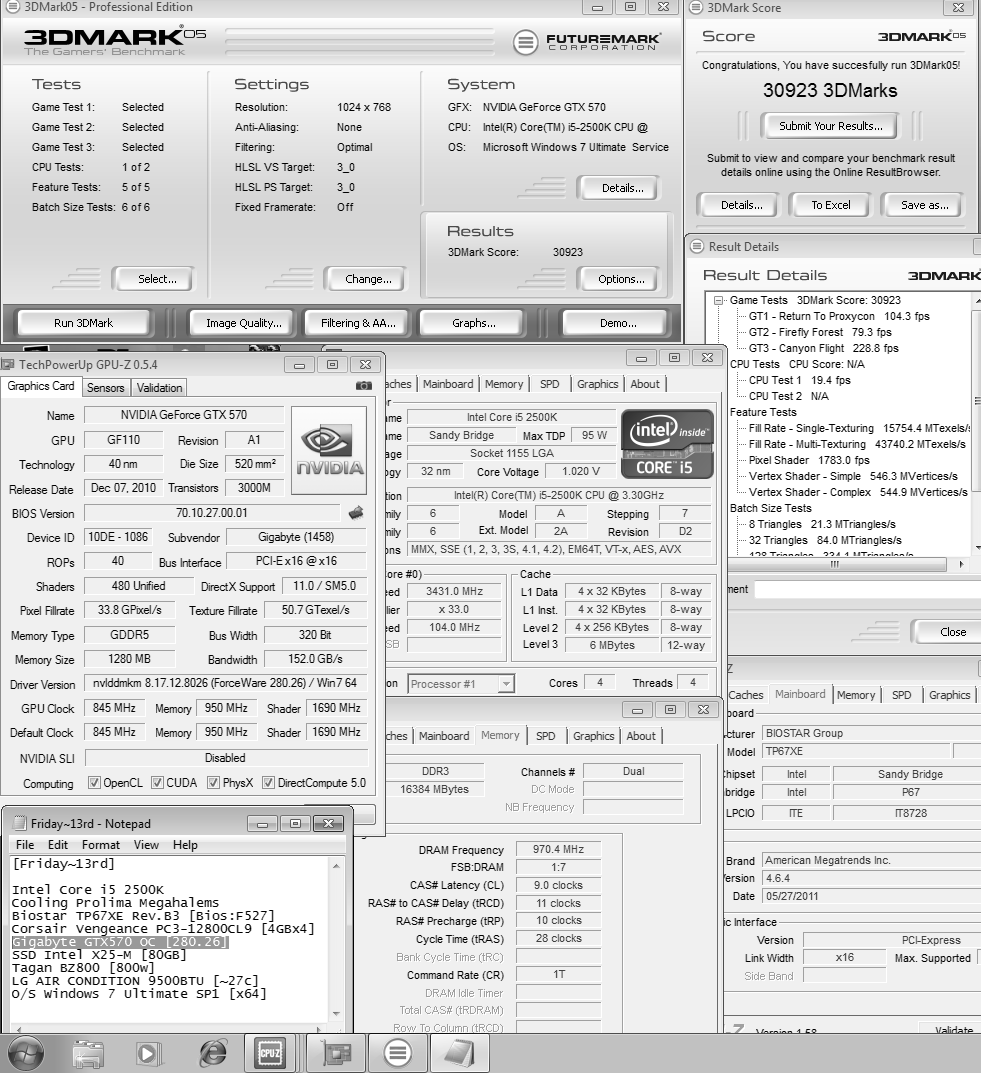Open the Help menu in Notepad
The image size is (981, 1073).
coord(185,845)
